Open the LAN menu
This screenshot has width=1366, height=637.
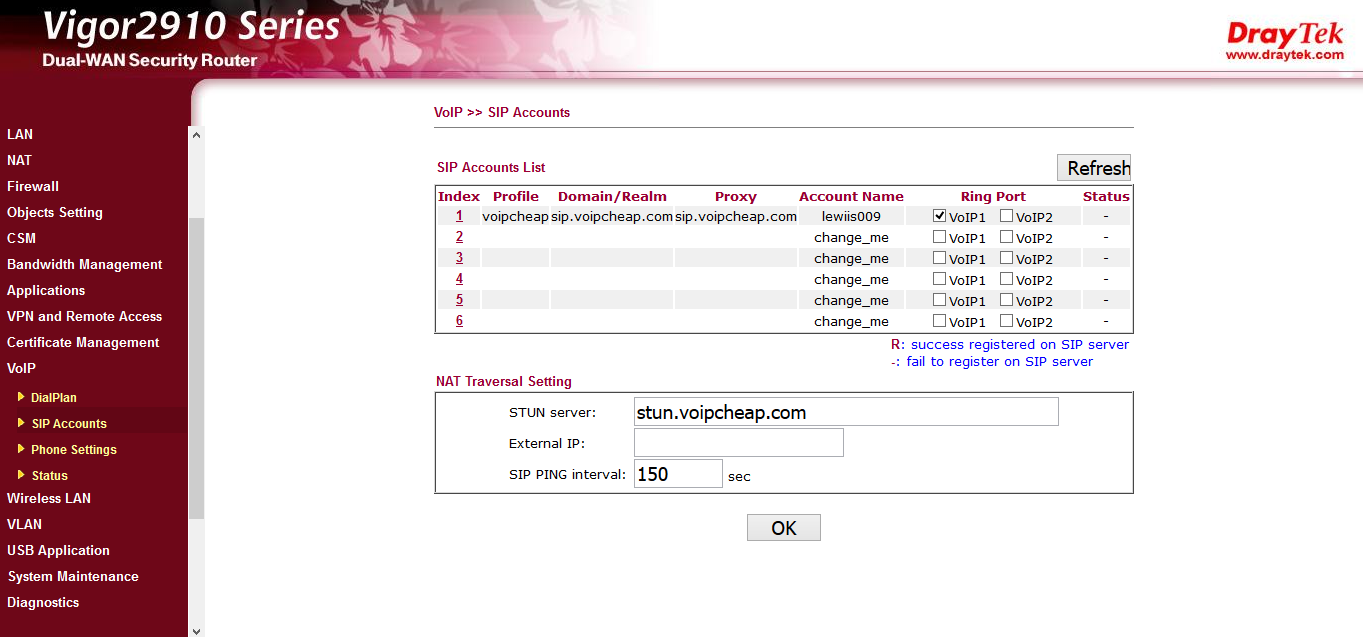pyautogui.click(x=20, y=134)
